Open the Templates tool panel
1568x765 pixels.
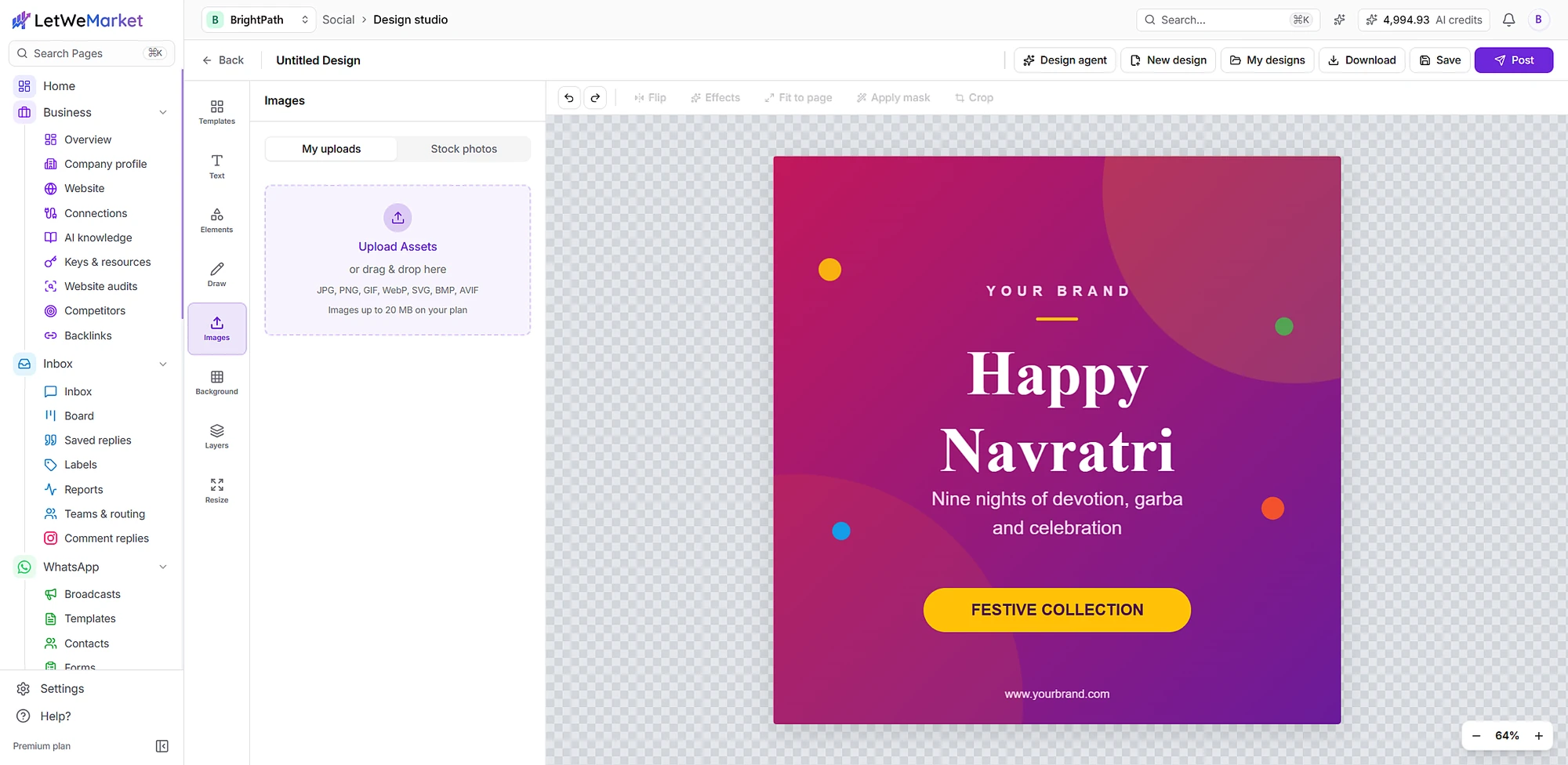[217, 112]
